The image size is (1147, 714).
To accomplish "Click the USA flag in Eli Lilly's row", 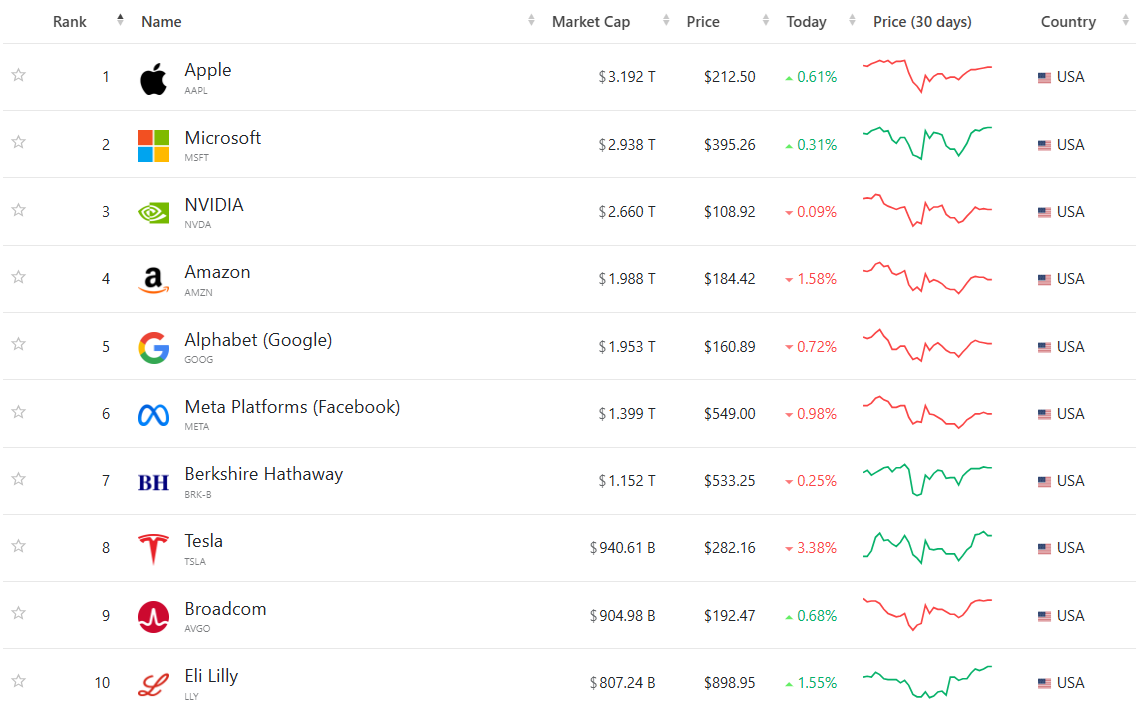I will [x=1045, y=683].
